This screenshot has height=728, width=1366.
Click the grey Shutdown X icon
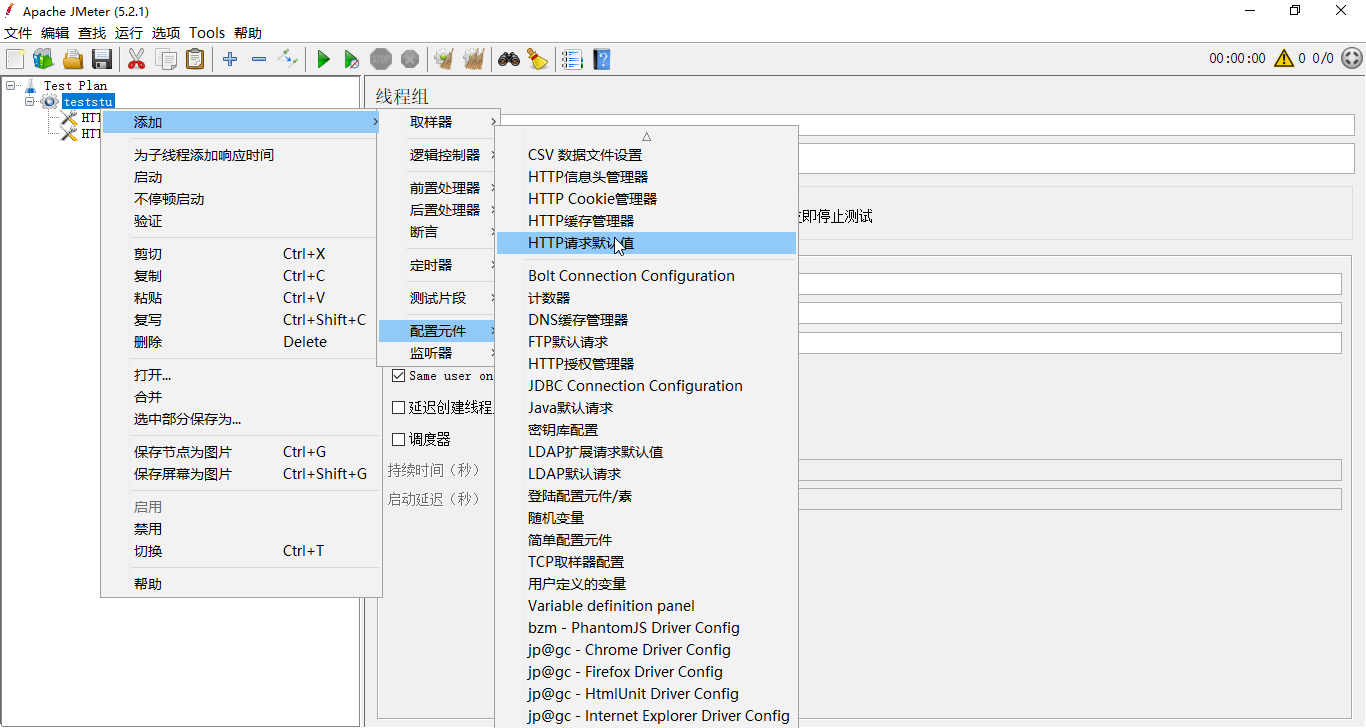(x=410, y=59)
